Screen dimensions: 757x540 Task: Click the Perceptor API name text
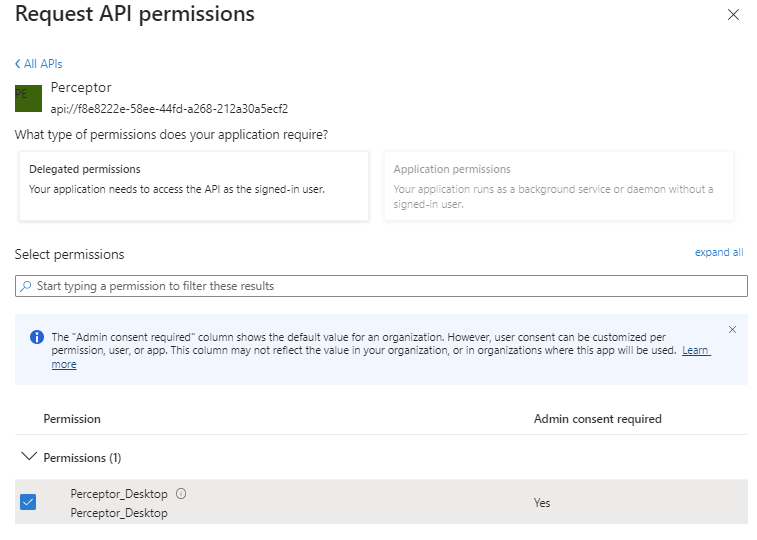pos(81,87)
